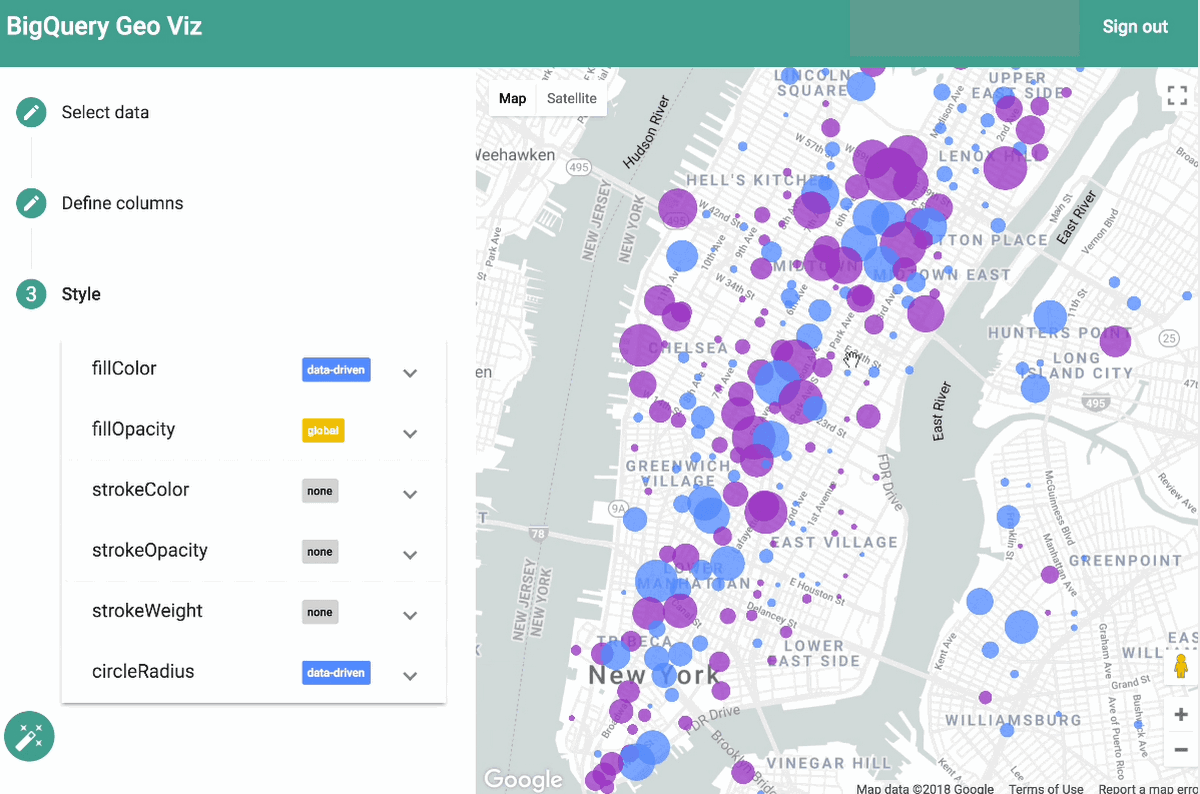Viewport: 1200px width, 794px height.
Task: Zoom out with the minus icon
Action: pyautogui.click(x=1180, y=750)
